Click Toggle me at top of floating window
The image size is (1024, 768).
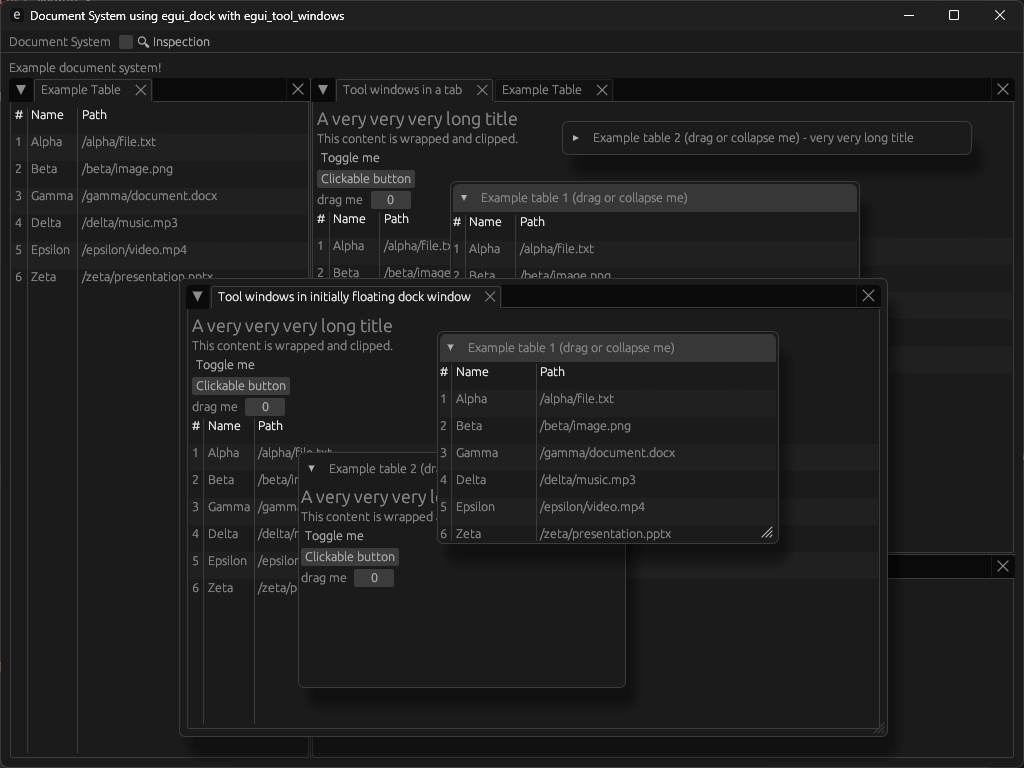tap(225, 365)
